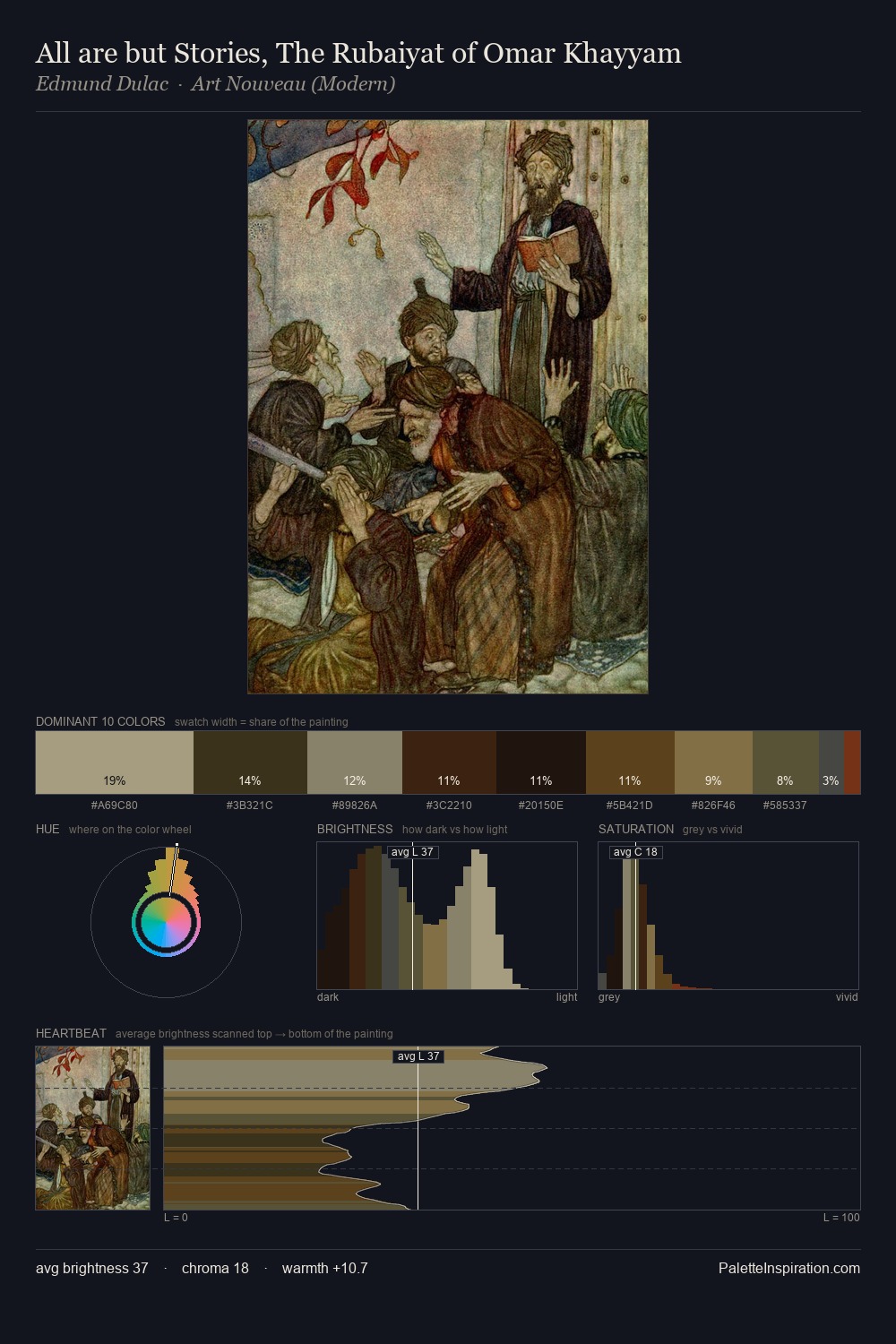Image resolution: width=896 pixels, height=1344 pixels.
Task: Click the hue color wheel center
Action: click(167, 922)
